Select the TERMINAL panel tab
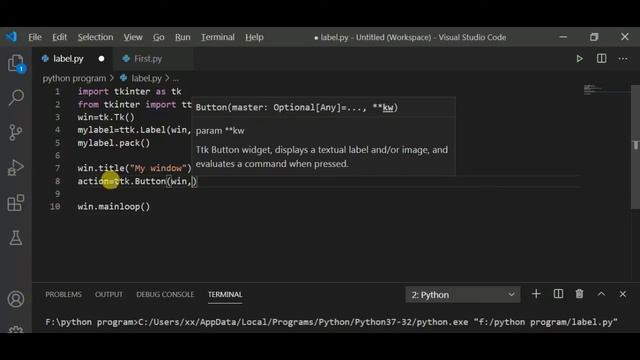Image resolution: width=640 pixels, height=360 pixels. coord(225,294)
